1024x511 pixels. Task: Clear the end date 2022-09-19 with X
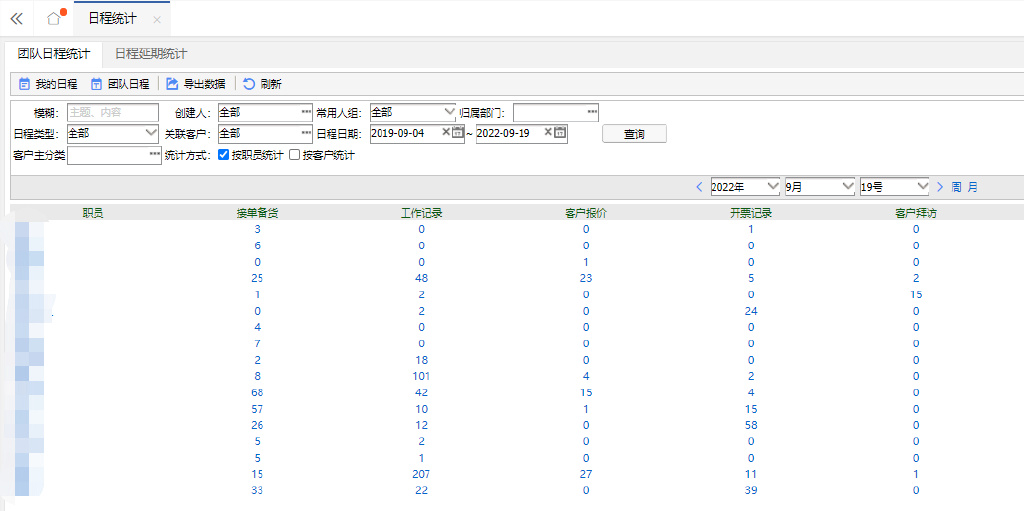pyautogui.click(x=548, y=133)
